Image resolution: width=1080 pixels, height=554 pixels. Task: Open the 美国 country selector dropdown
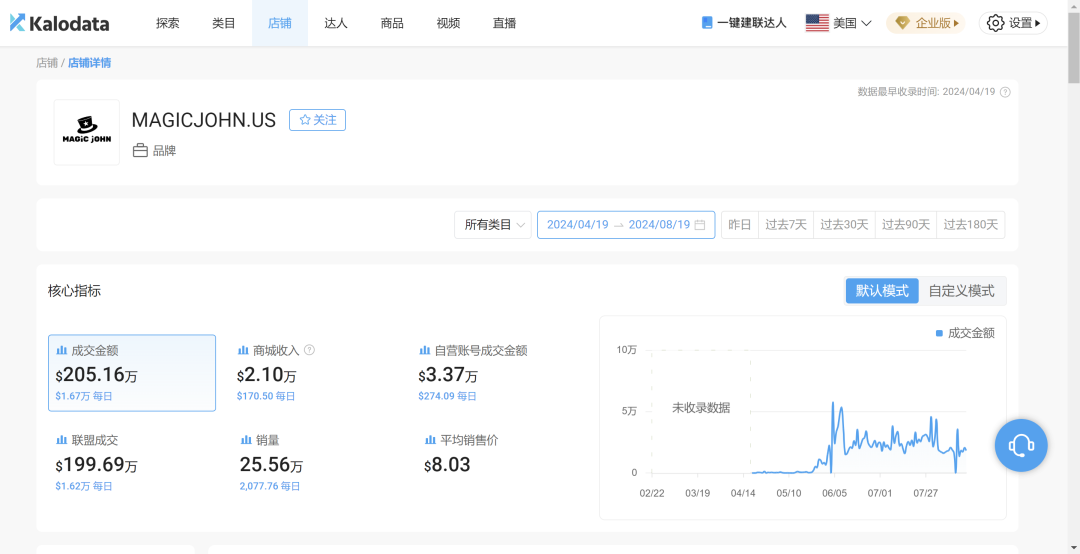coord(838,23)
